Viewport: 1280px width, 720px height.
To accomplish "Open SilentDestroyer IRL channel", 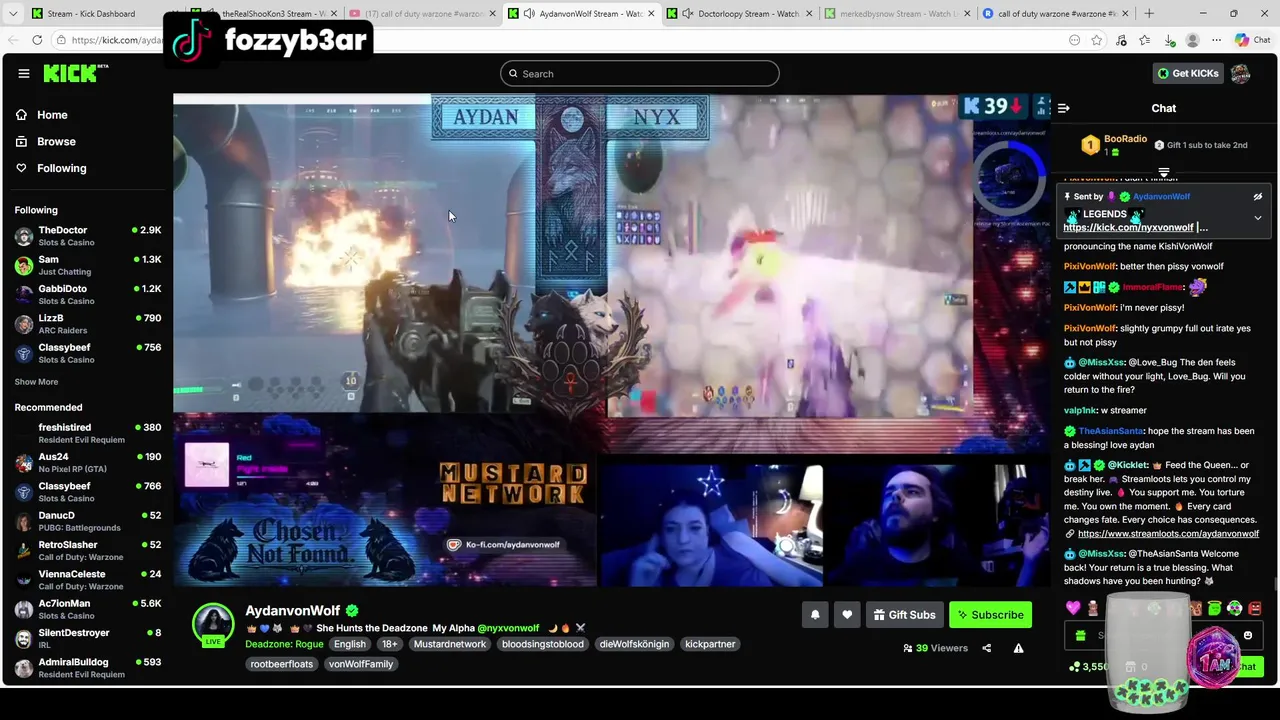I will point(88,638).
